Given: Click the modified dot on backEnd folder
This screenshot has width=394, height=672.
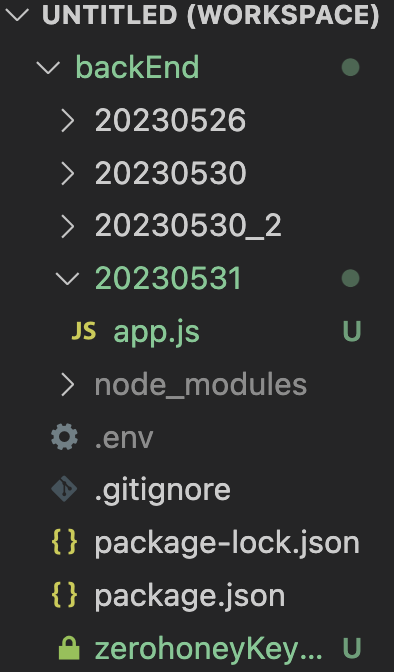Looking at the screenshot, I should 351,67.
